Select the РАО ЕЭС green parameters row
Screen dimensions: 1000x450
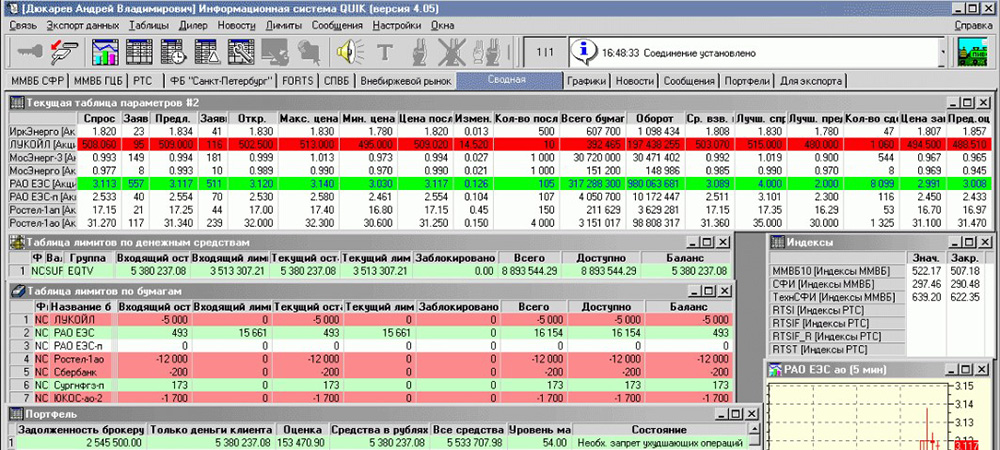click(x=499, y=184)
